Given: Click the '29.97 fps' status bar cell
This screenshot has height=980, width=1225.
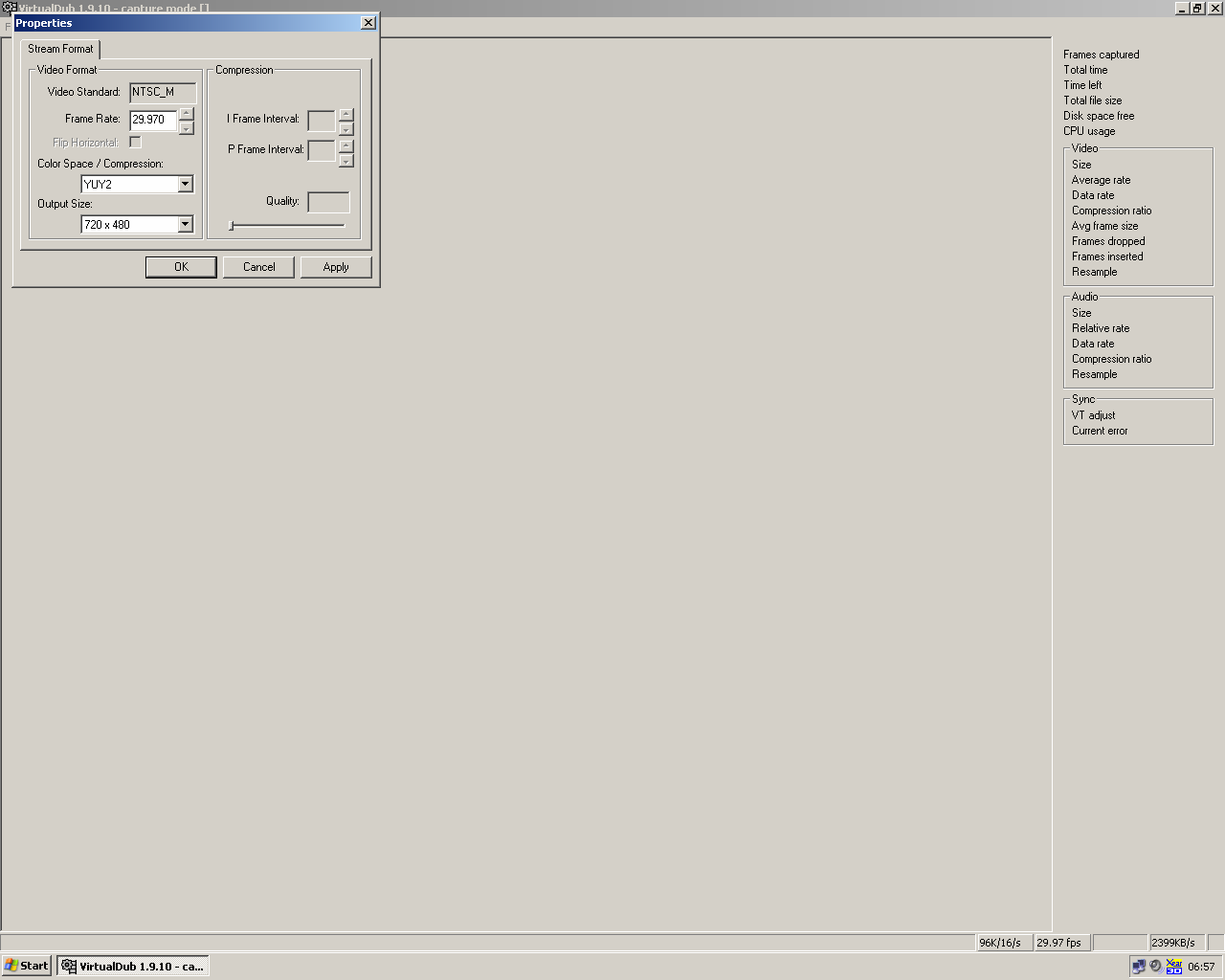Looking at the screenshot, I should [x=1062, y=943].
